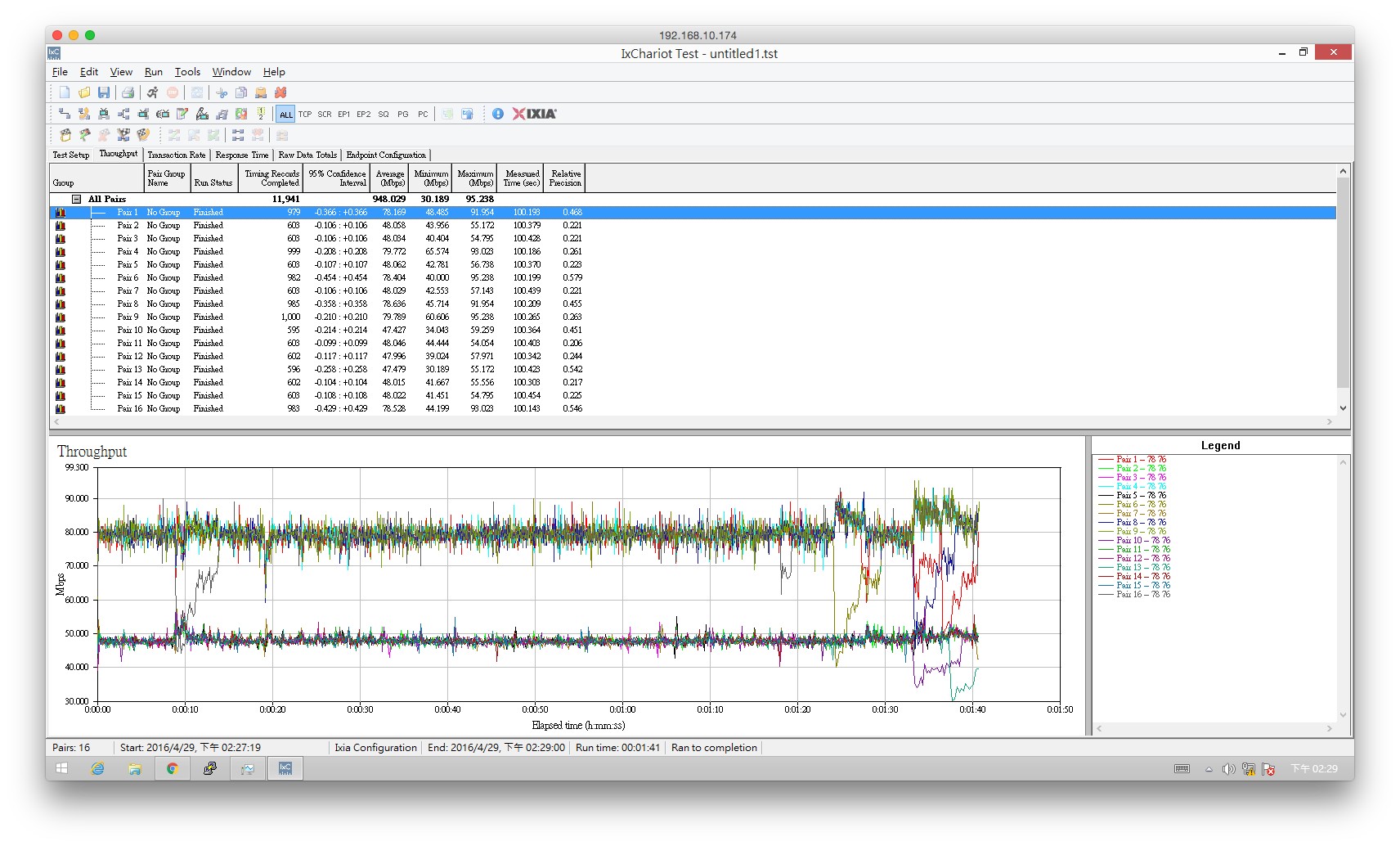
Task: Switch to the Test Setup tab
Action: point(71,155)
